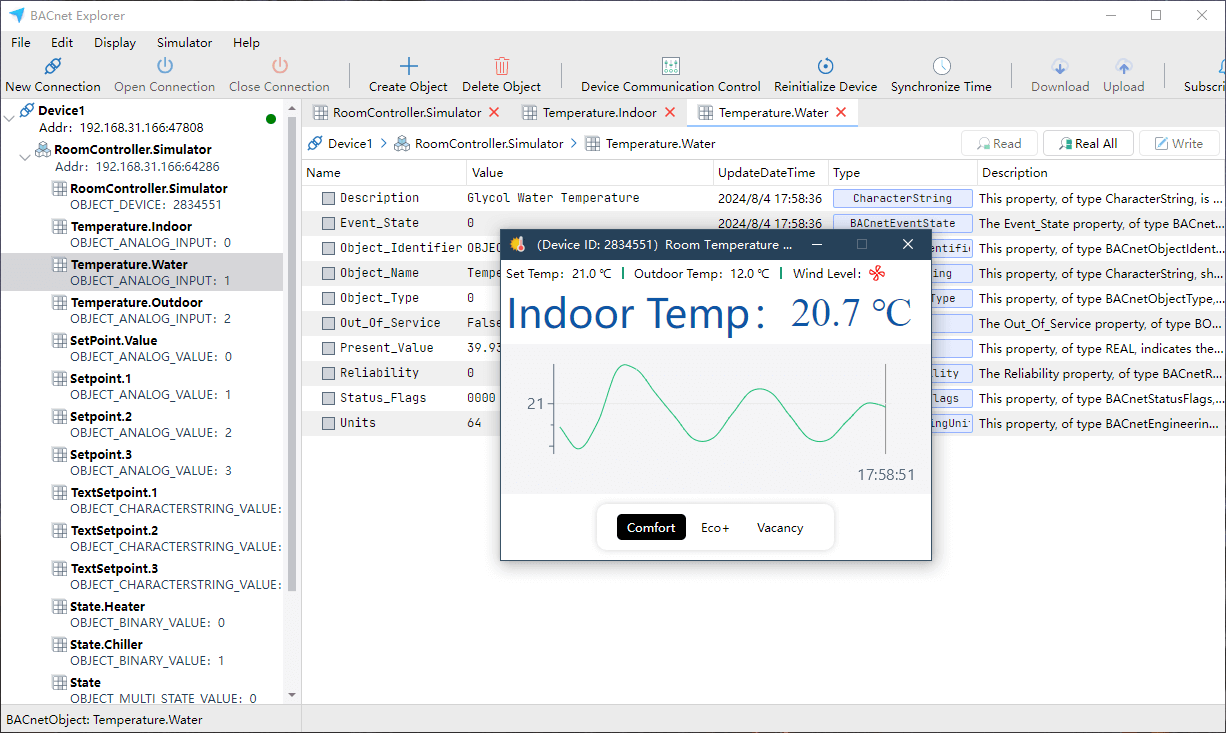This screenshot has width=1226, height=733.
Task: Select Comfort mode
Action: click(x=651, y=527)
